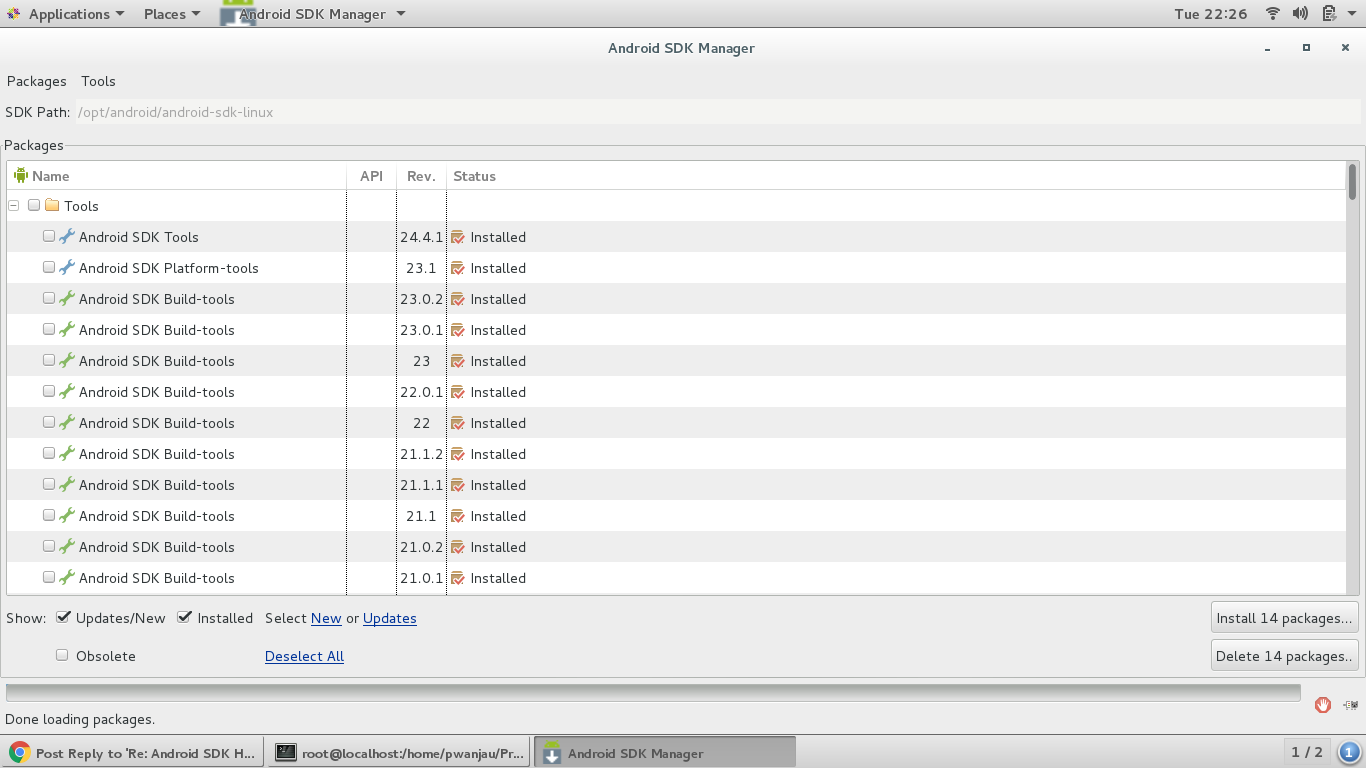Image resolution: width=1366 pixels, height=768 pixels.
Task: Click the Tools folder icon in package tree
Action: click(52, 205)
